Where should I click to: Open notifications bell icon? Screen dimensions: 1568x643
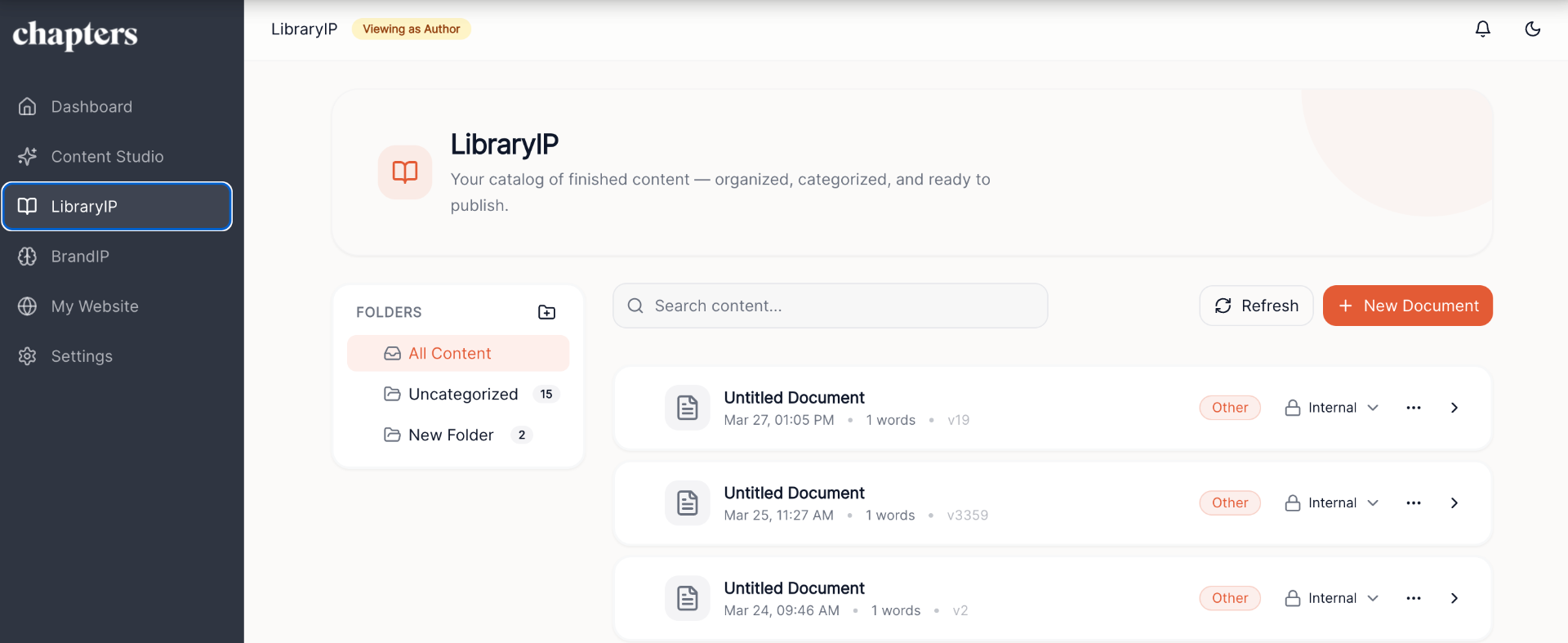1483,29
